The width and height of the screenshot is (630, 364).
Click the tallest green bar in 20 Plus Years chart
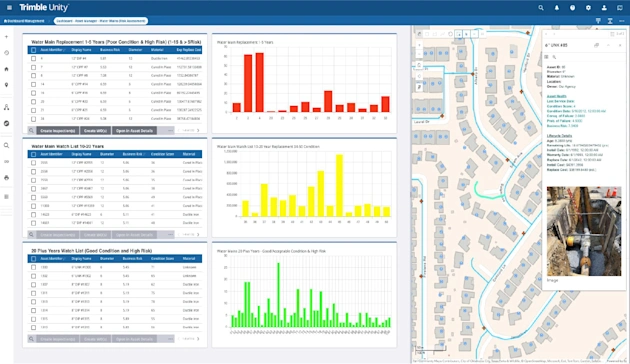pyautogui.click(x=278, y=295)
